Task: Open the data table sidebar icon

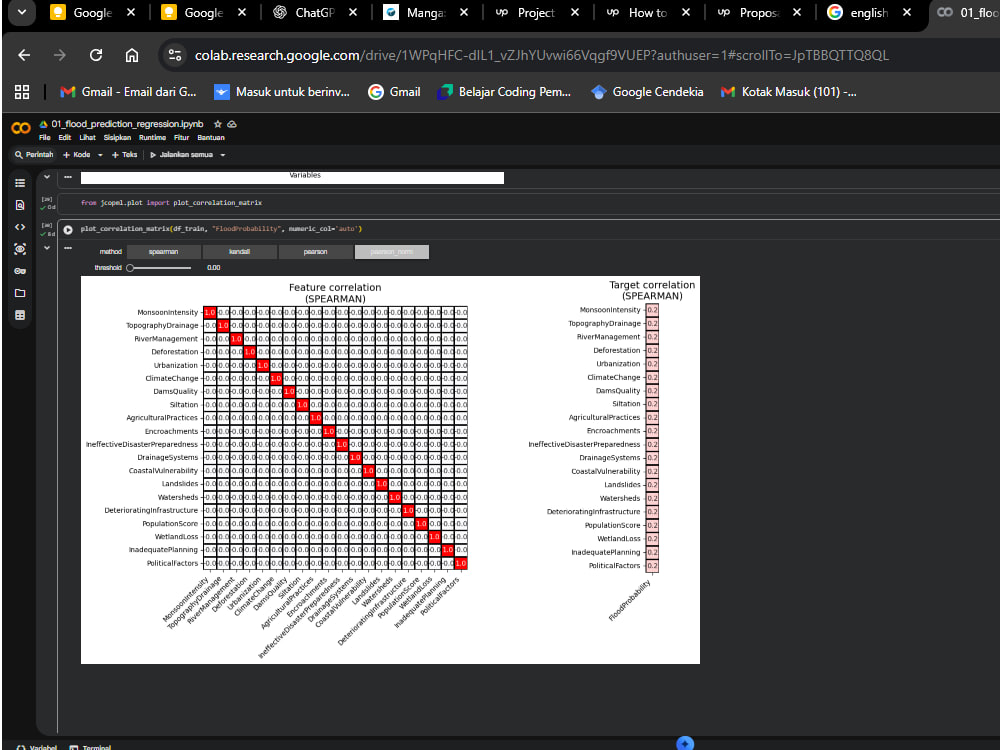Action: tap(20, 315)
